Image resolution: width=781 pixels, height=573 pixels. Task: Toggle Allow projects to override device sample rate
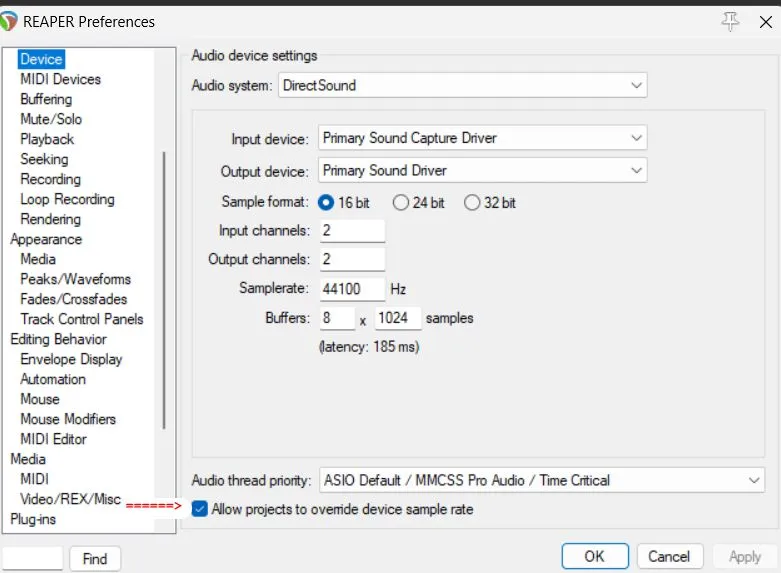(x=200, y=509)
